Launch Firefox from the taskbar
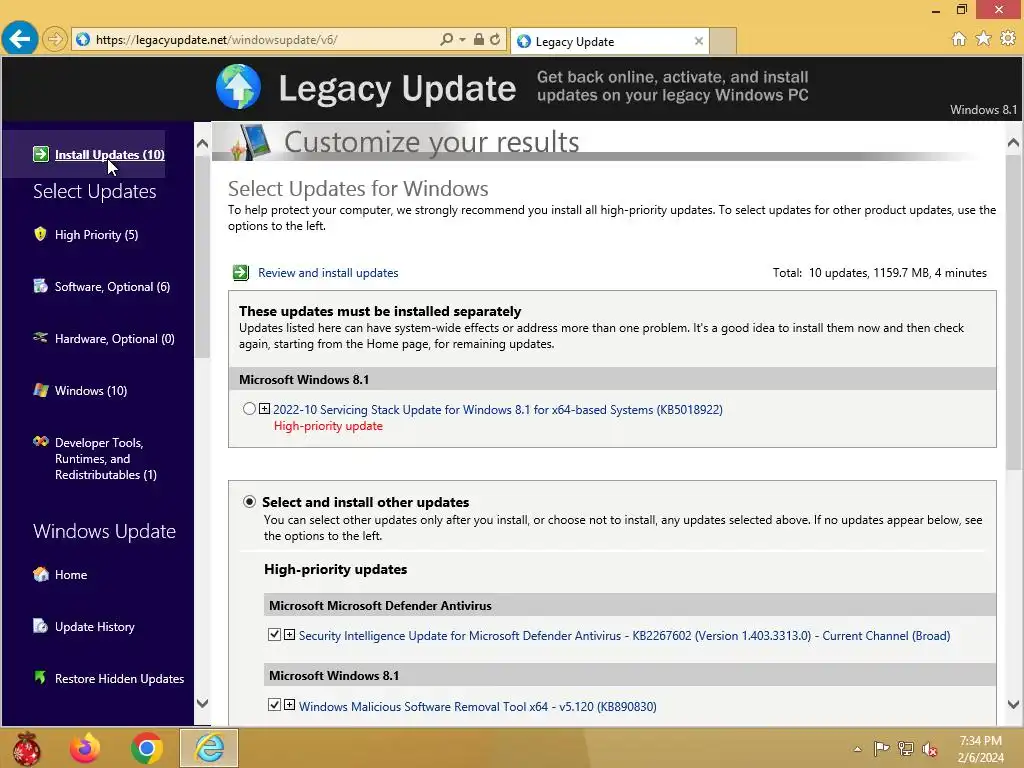The width and height of the screenshot is (1024, 768). pyautogui.click(x=85, y=748)
